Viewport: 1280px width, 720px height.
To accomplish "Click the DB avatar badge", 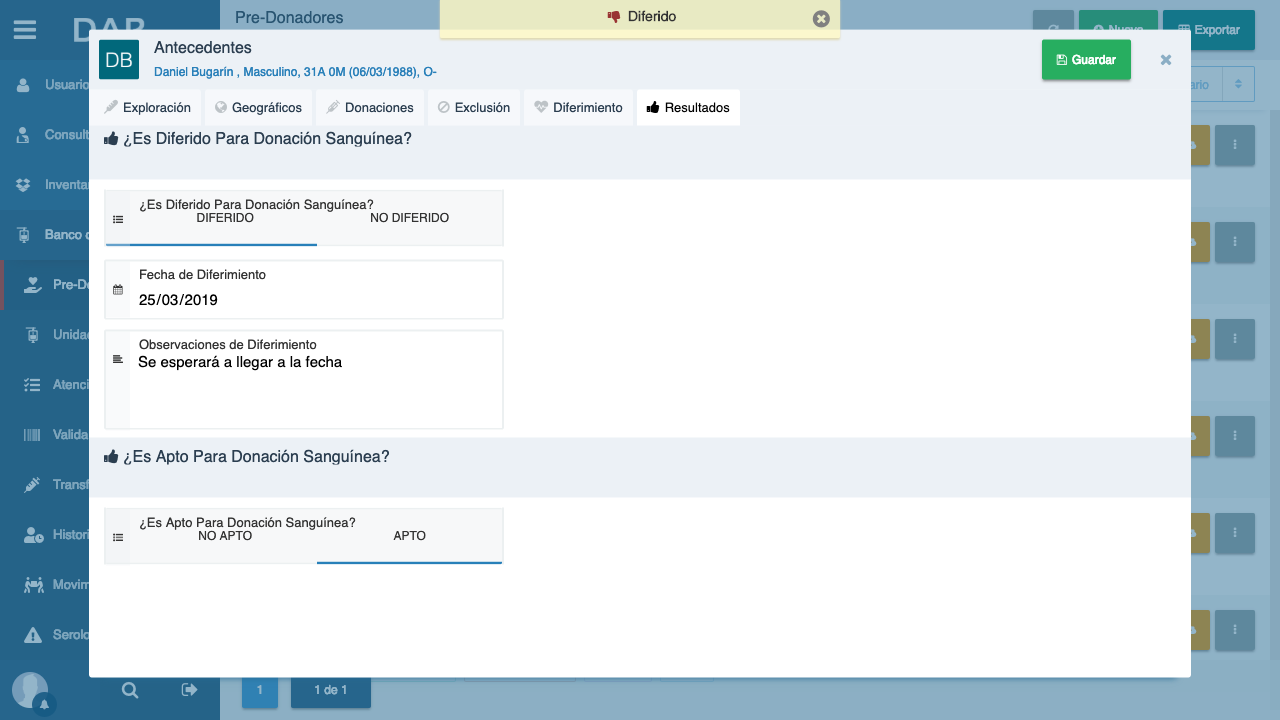I will pyautogui.click(x=119, y=60).
